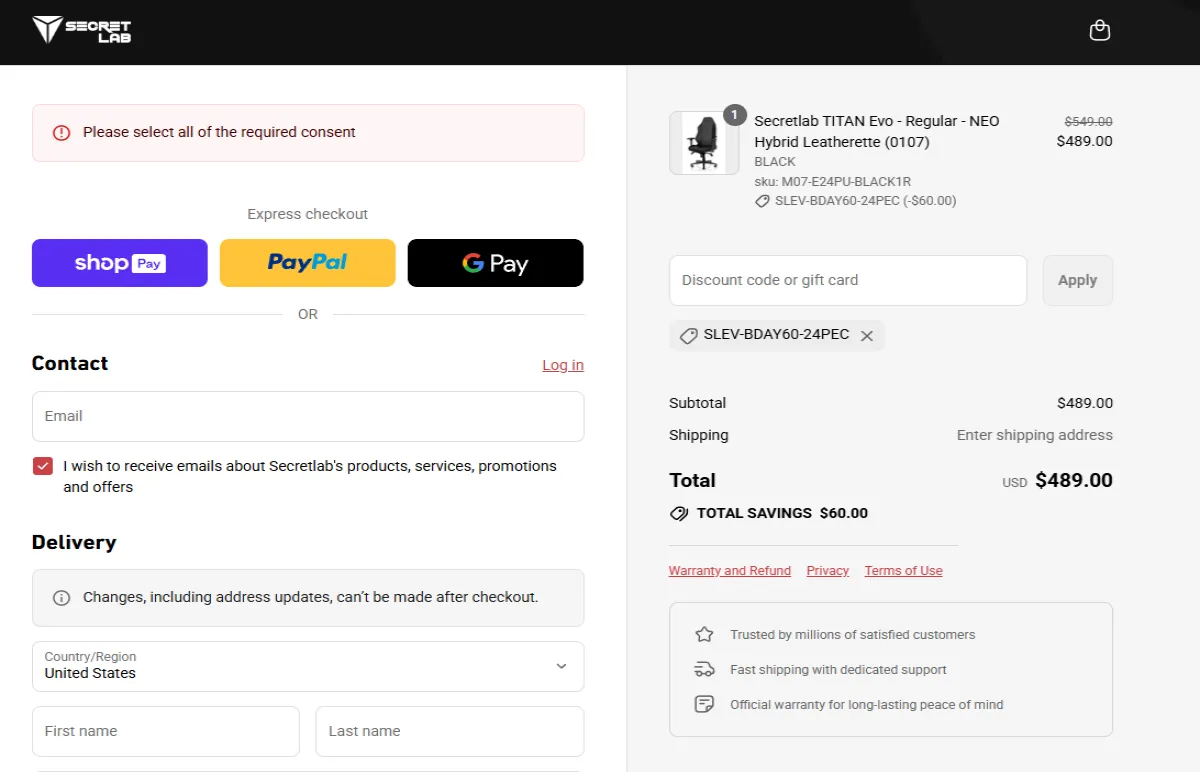Click the fast shipping truck icon

click(704, 669)
